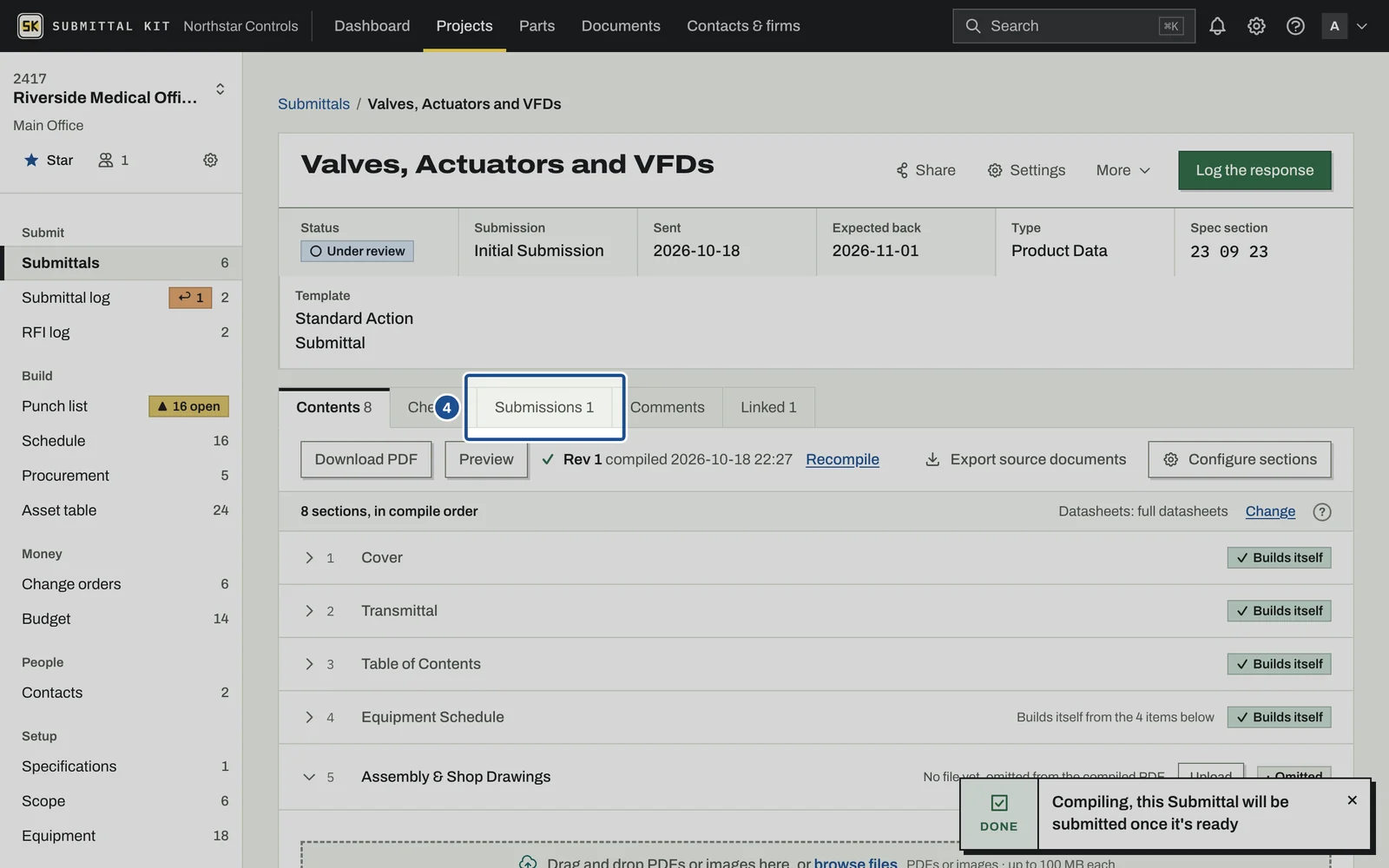Image resolution: width=1389 pixels, height=868 pixels.
Task: Open the datasheets help question icon
Action: point(1321,511)
